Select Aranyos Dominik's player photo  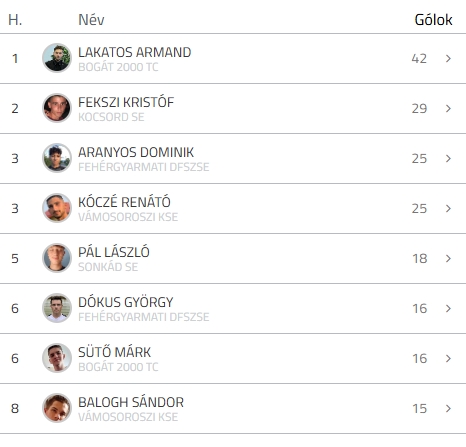pos(57,158)
